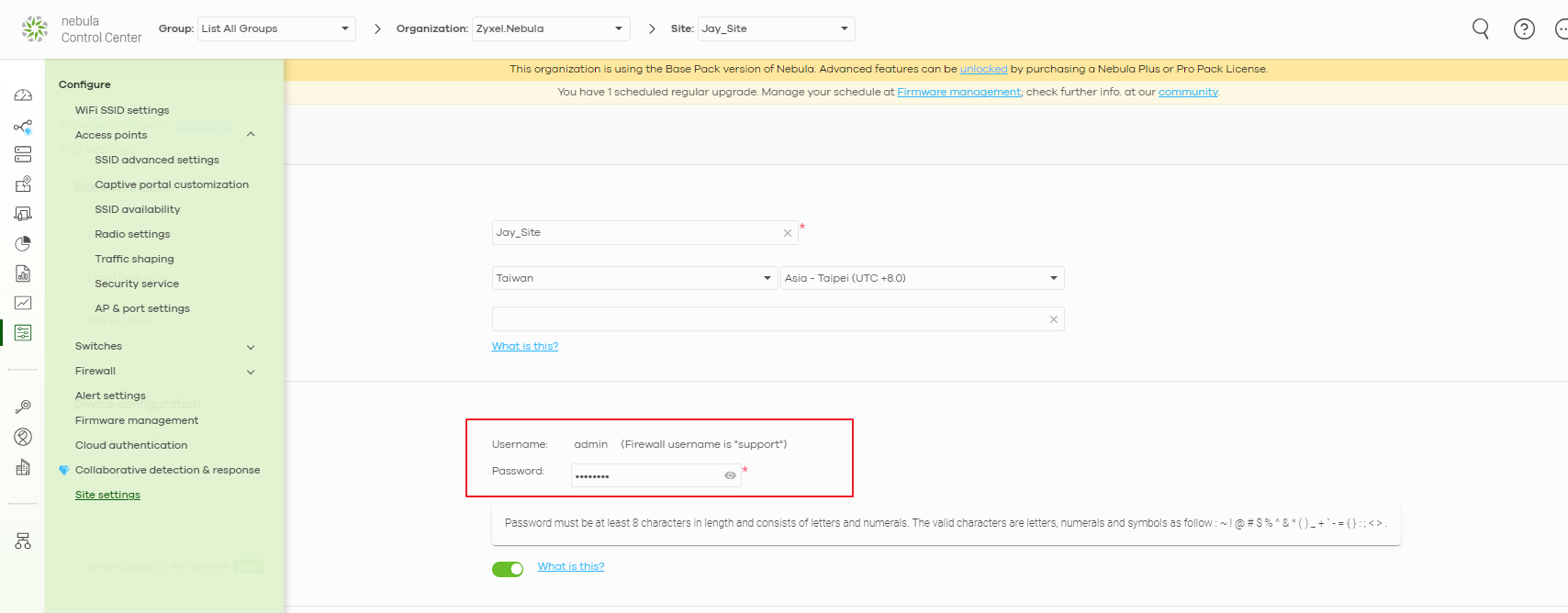Clear the empty address field with X
1568x613 pixels.
[1054, 319]
